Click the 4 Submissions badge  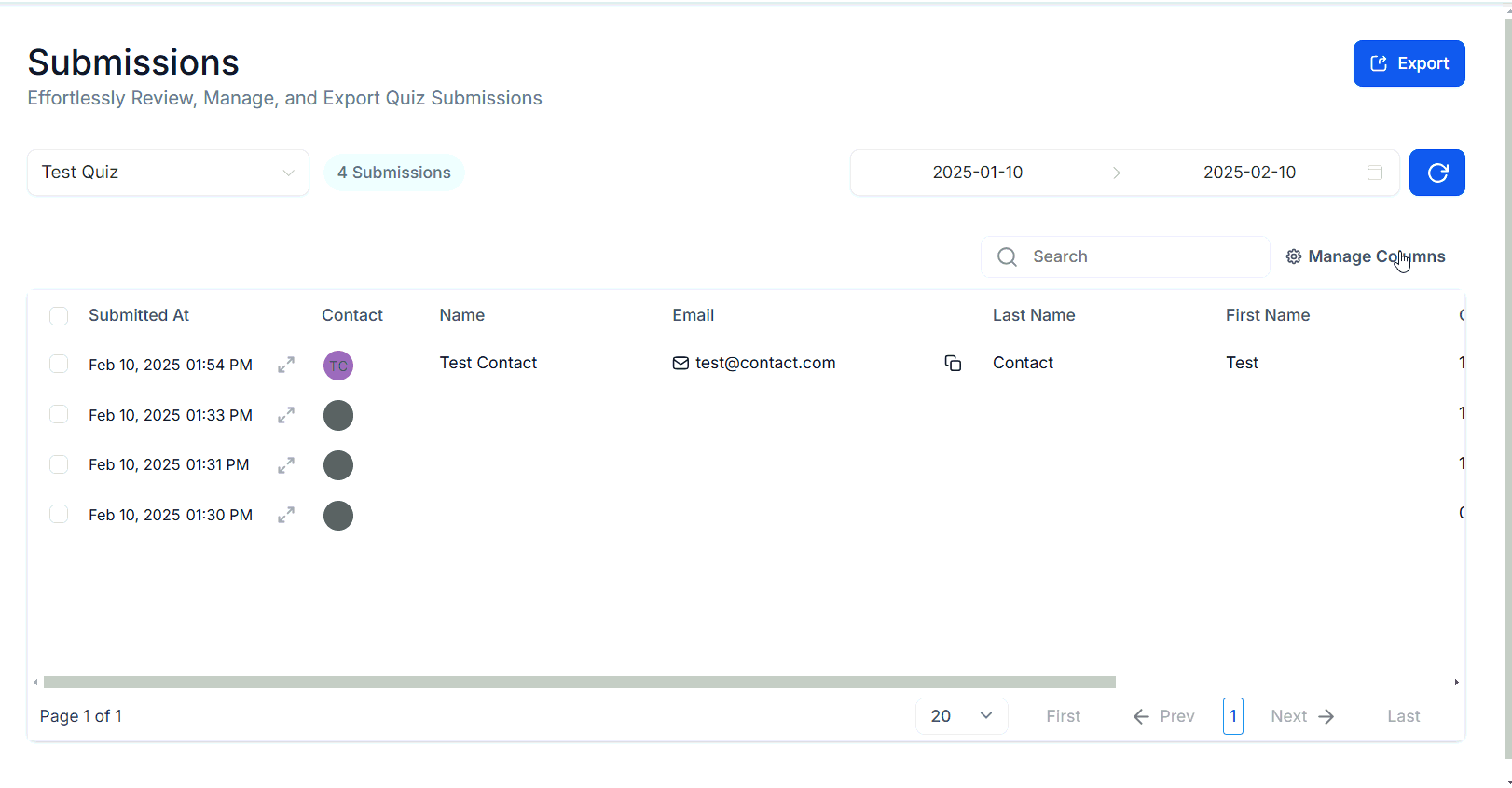click(394, 173)
